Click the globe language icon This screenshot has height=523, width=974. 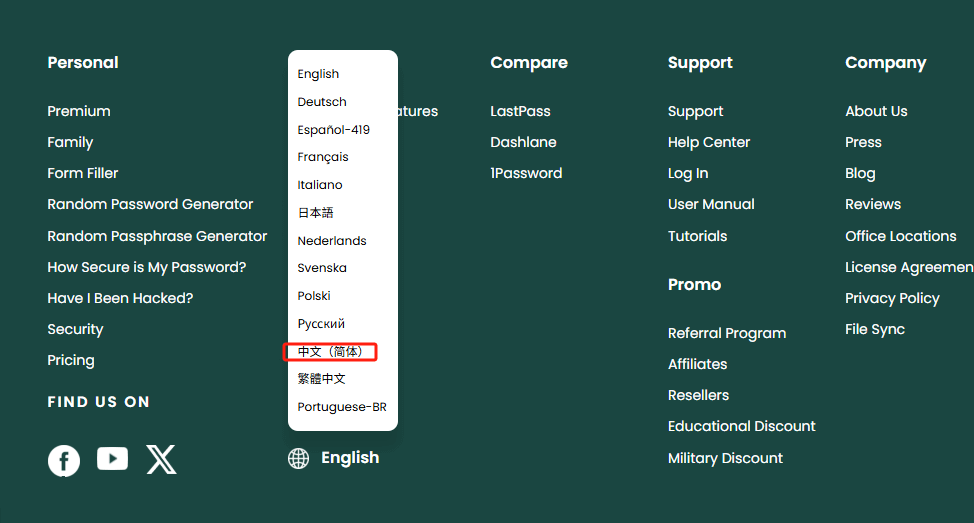[x=298, y=458]
